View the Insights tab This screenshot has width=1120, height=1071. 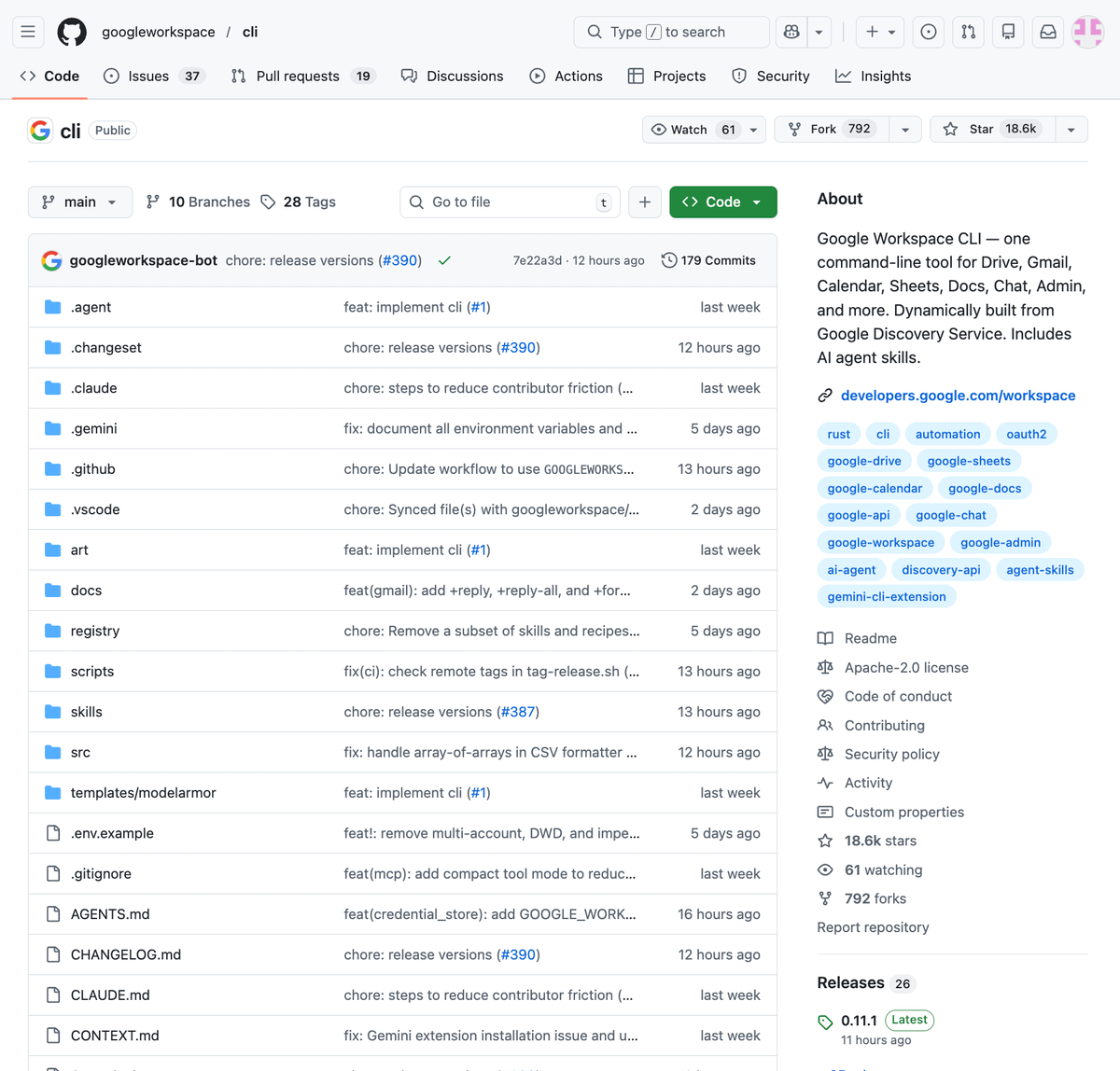click(x=874, y=76)
